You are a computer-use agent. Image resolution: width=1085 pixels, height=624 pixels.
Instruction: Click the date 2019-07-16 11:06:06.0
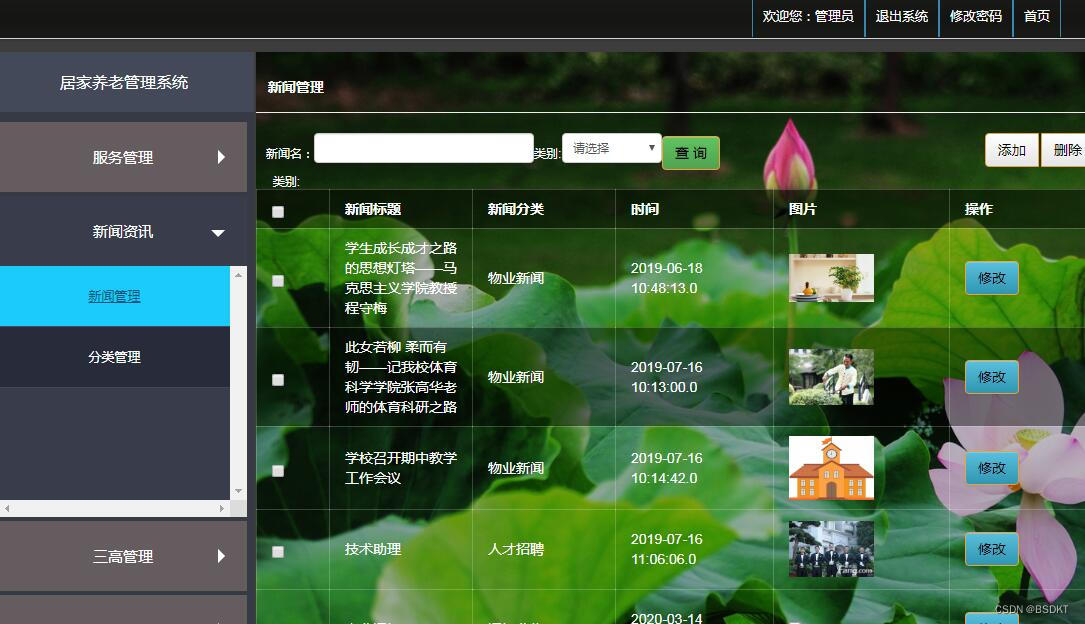tap(666, 549)
